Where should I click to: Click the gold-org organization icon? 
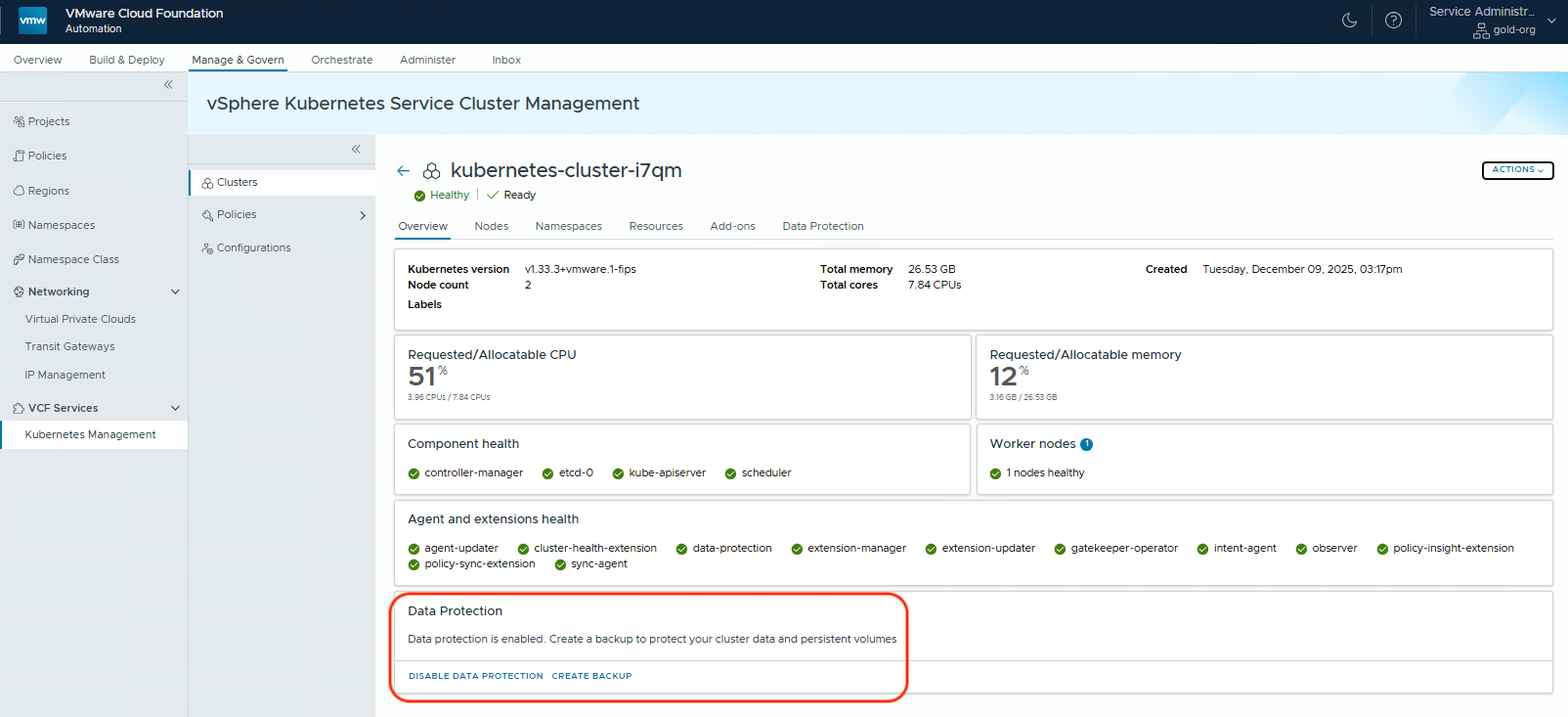click(1481, 31)
